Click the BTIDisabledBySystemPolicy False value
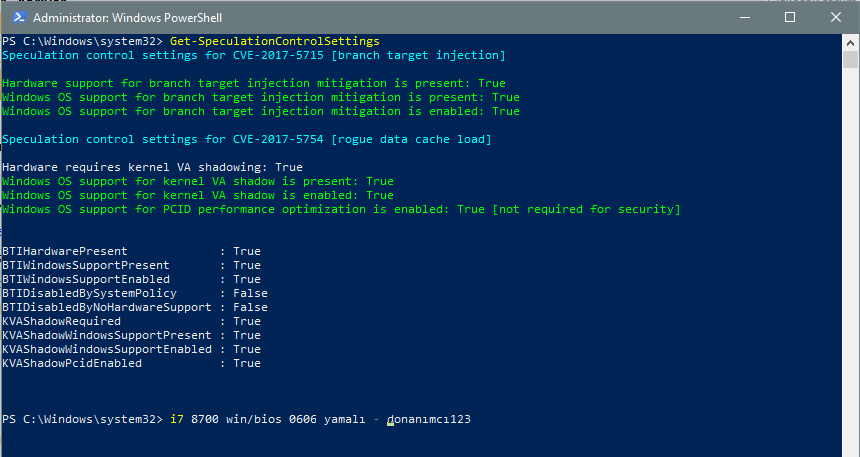 [x=250, y=294]
